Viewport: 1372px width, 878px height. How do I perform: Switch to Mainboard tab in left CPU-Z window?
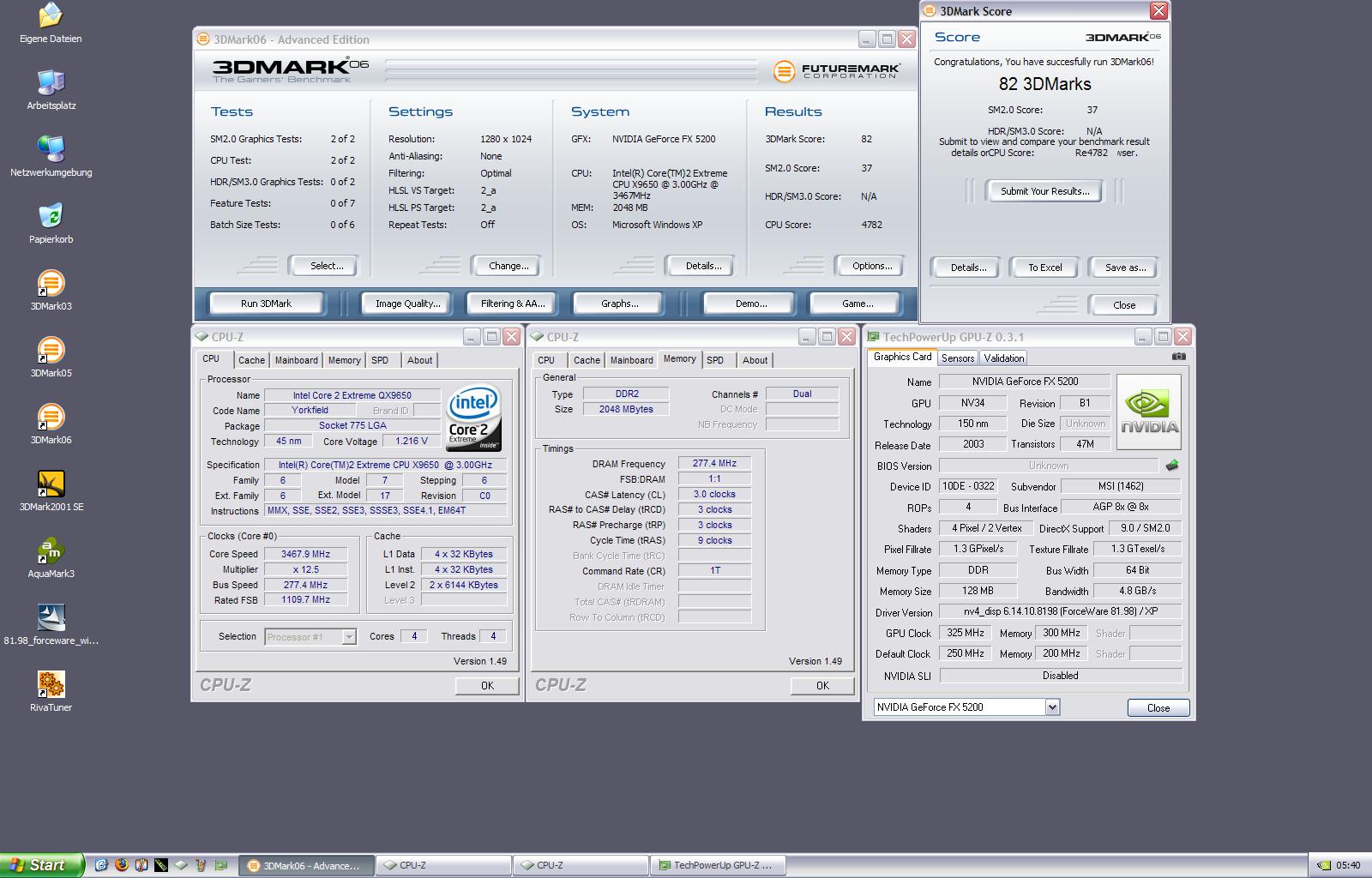point(296,360)
